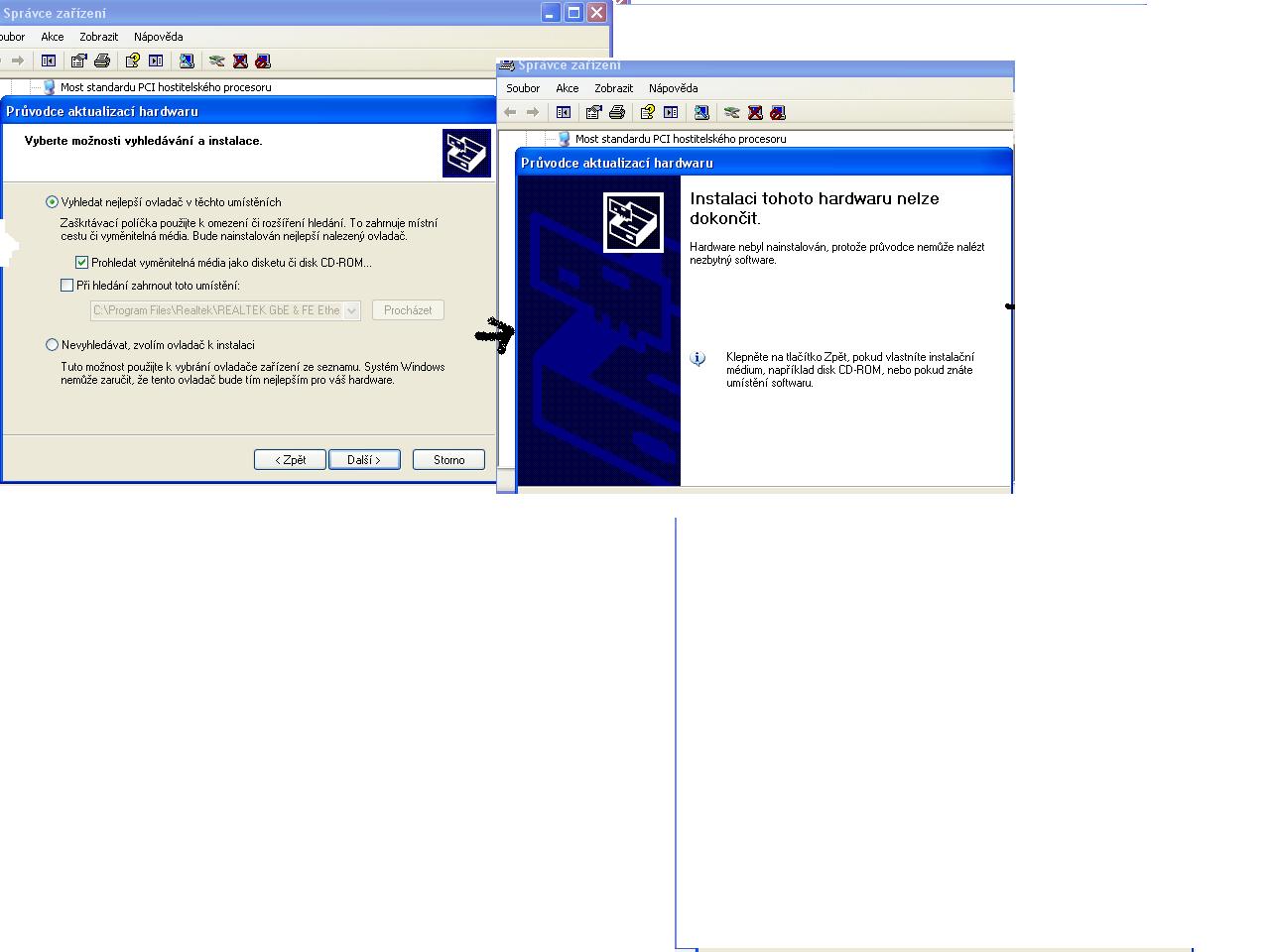Click printer icon in right window title bar

507,65
